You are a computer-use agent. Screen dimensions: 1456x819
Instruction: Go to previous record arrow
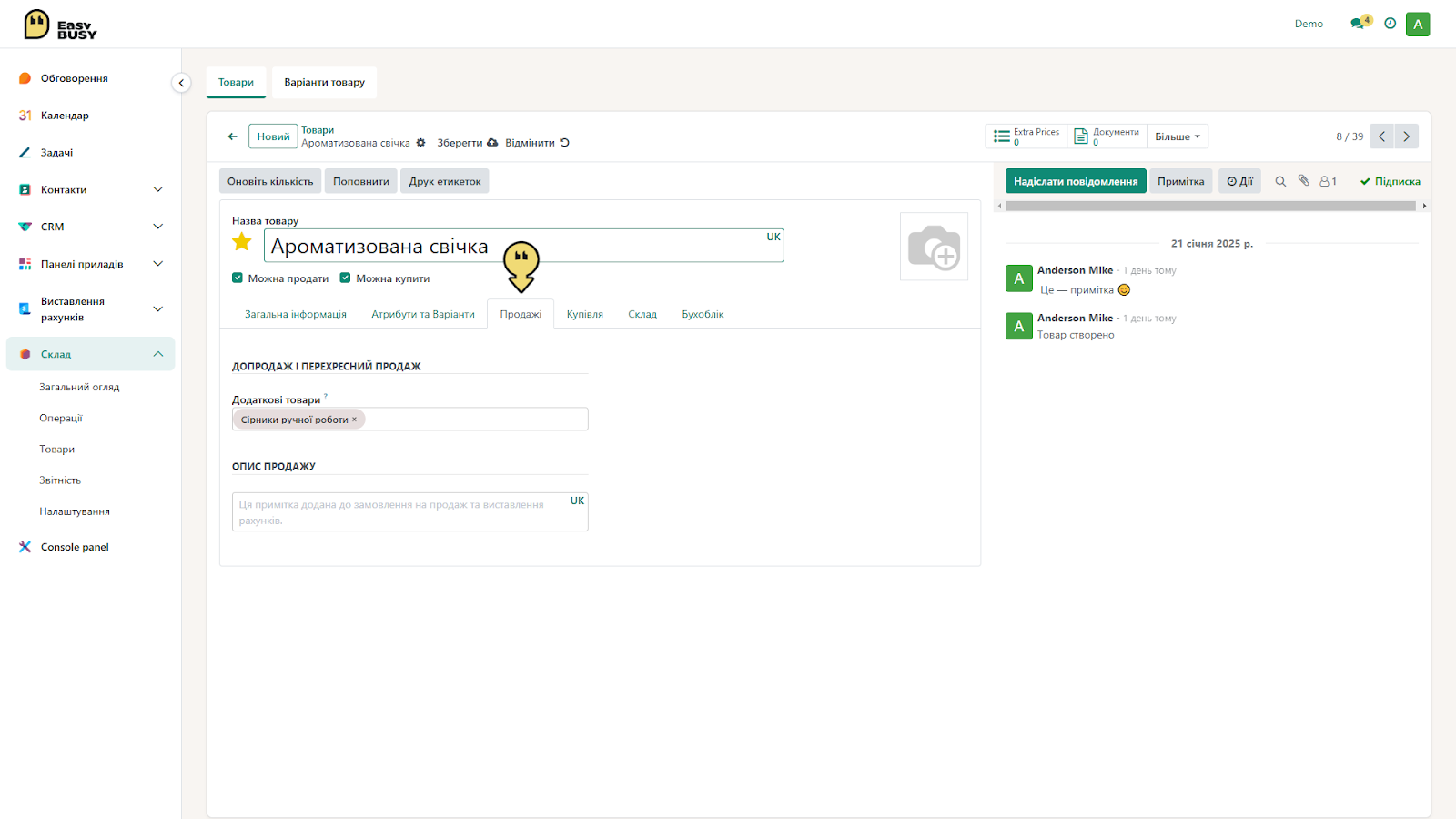[1381, 136]
